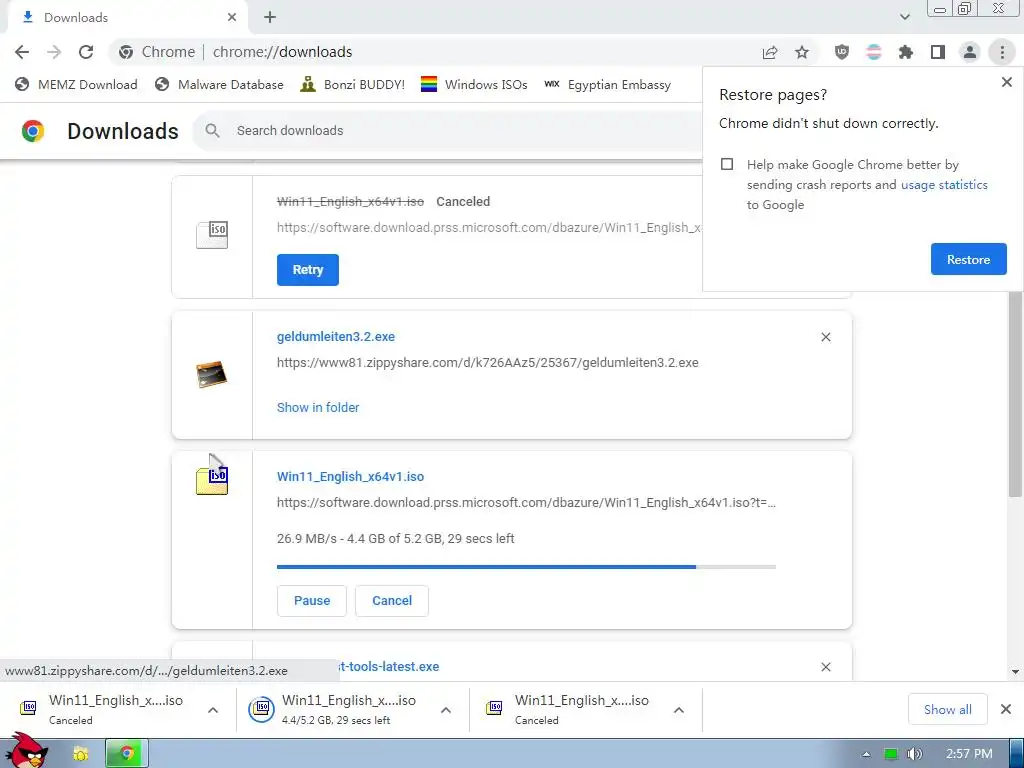Click the in-progress ISO file icon
1024x768 pixels.
pos(212,480)
